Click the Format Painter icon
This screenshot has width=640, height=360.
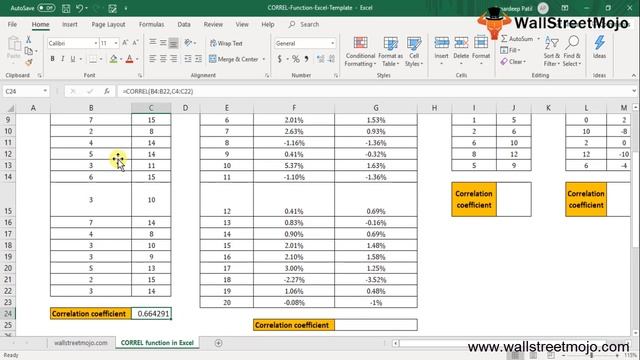pyautogui.click(x=29, y=62)
